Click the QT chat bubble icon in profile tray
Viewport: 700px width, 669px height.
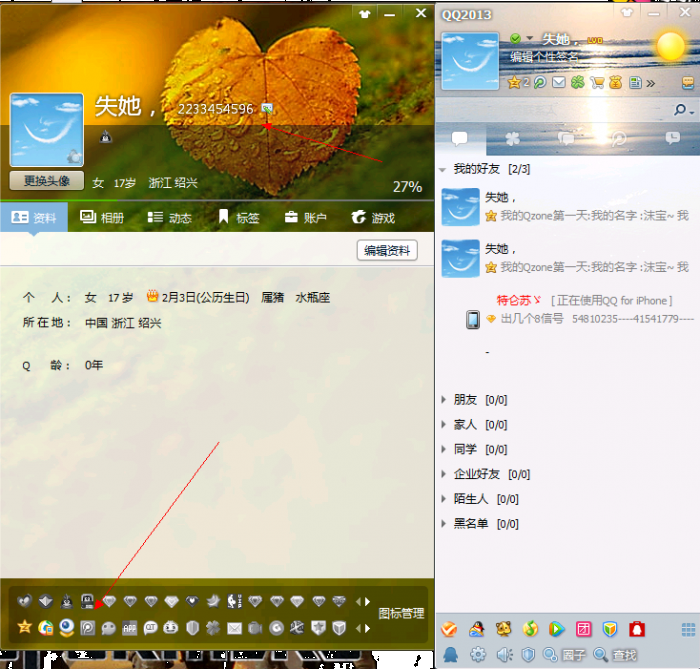coord(150,628)
